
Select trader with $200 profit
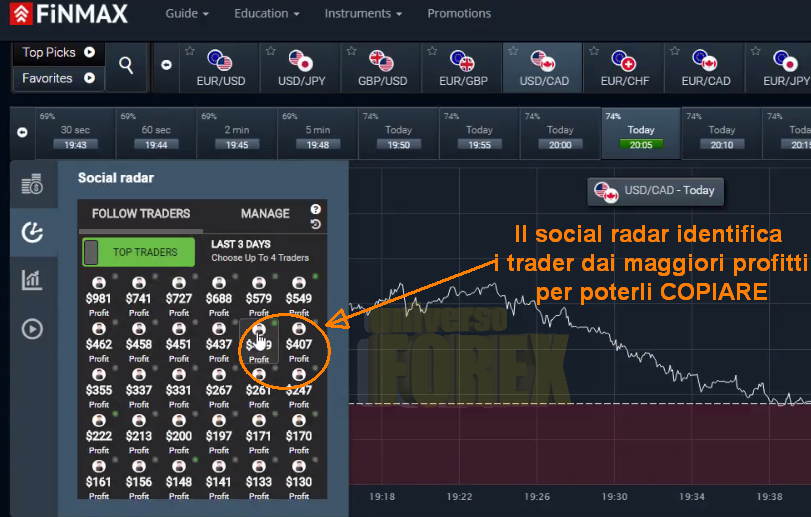pos(178,435)
